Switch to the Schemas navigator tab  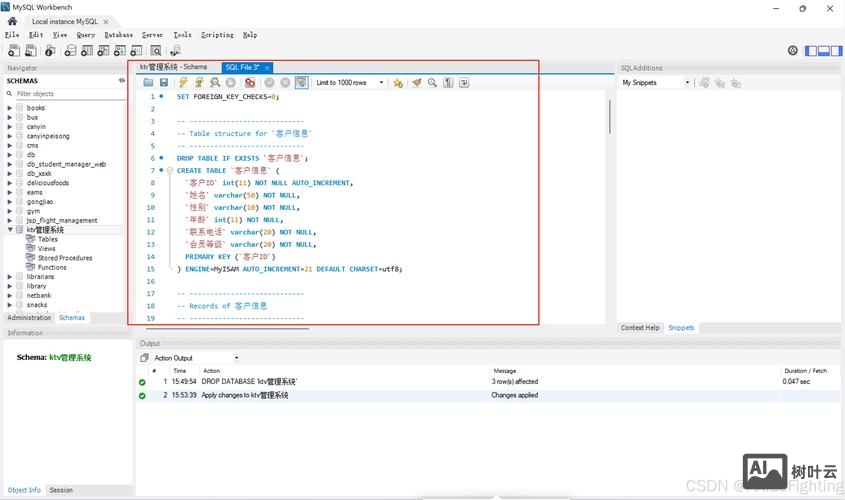[72, 317]
